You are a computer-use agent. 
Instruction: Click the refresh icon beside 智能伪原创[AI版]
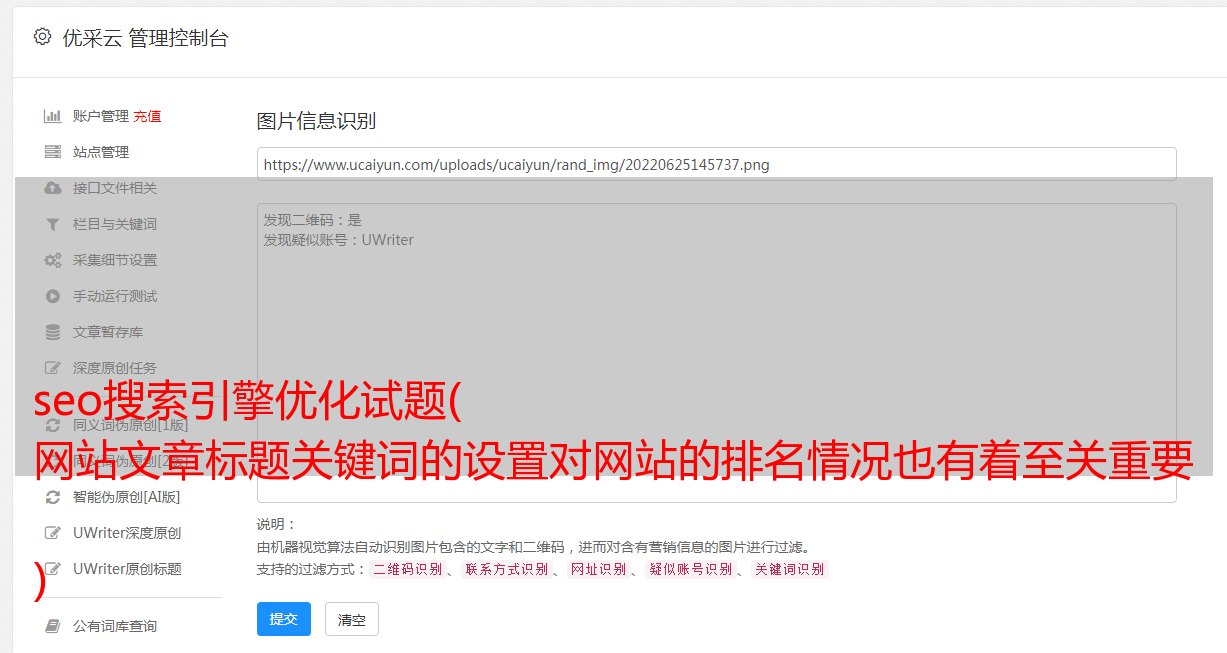tap(53, 497)
